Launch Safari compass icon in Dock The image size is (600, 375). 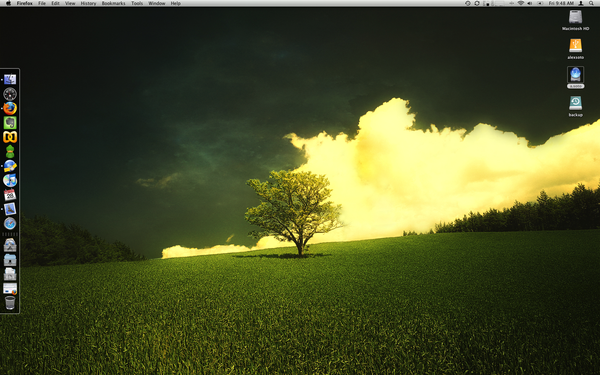(x=10, y=223)
